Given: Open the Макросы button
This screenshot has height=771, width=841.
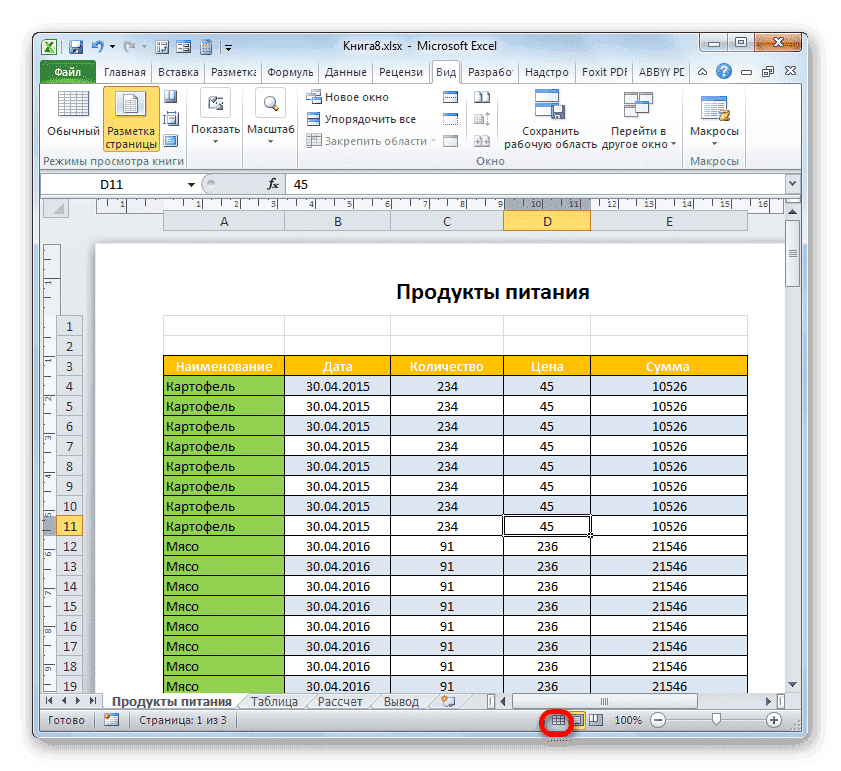Looking at the screenshot, I should tap(714, 118).
